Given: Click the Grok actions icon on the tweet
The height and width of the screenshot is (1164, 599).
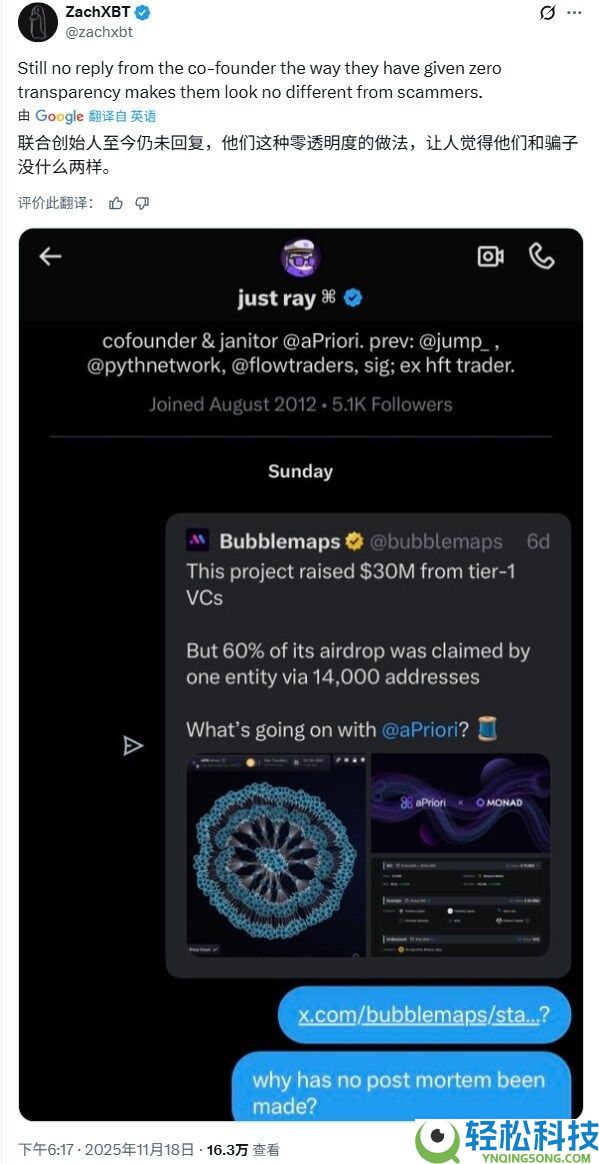Looking at the screenshot, I should (547, 12).
